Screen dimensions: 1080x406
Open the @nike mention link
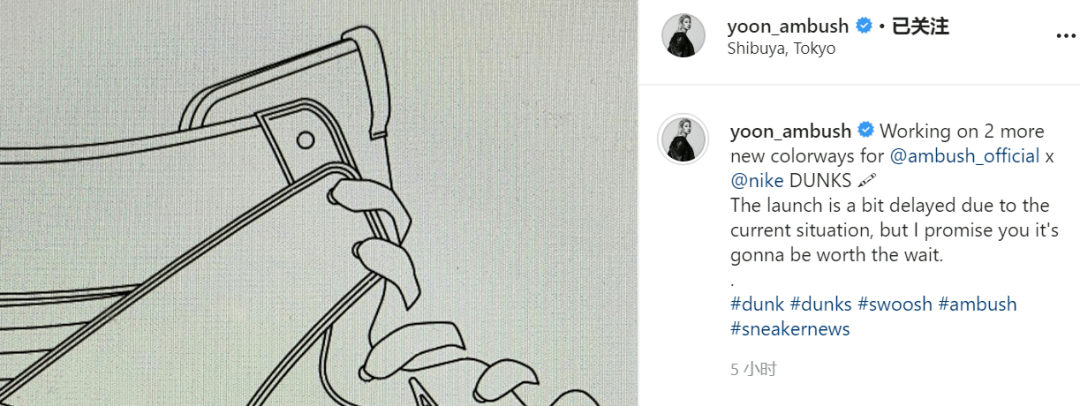click(757, 181)
